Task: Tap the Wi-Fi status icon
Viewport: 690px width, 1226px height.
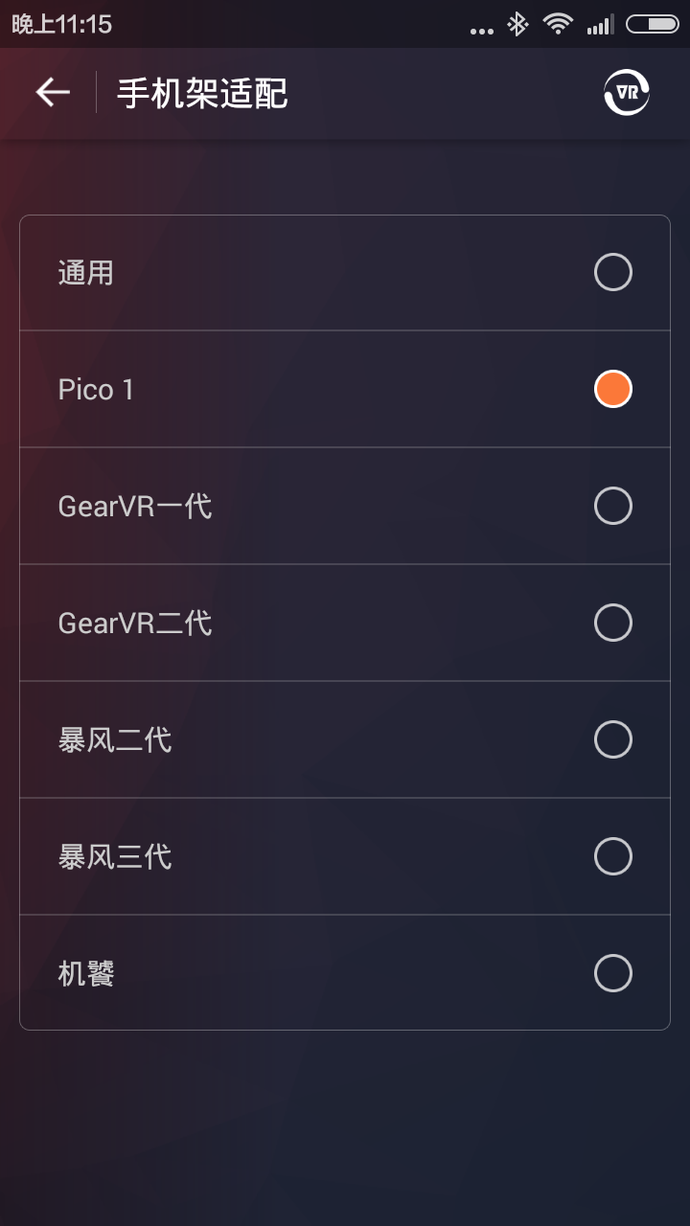Action: click(x=557, y=24)
